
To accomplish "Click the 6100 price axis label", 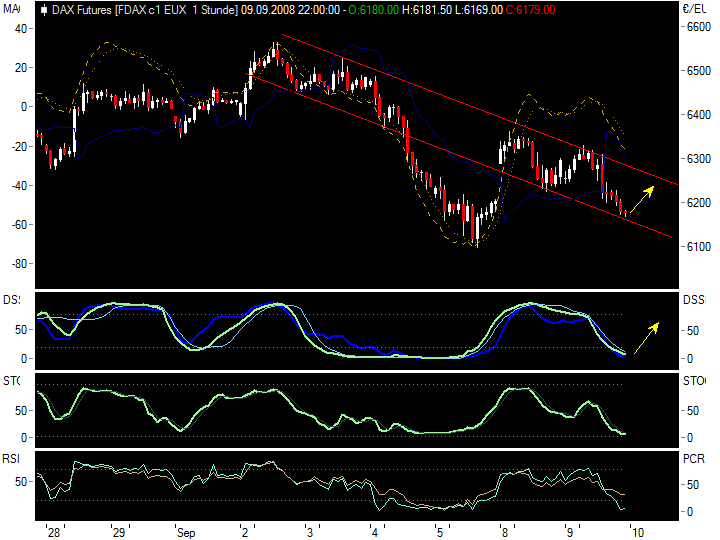I will 698,247.
